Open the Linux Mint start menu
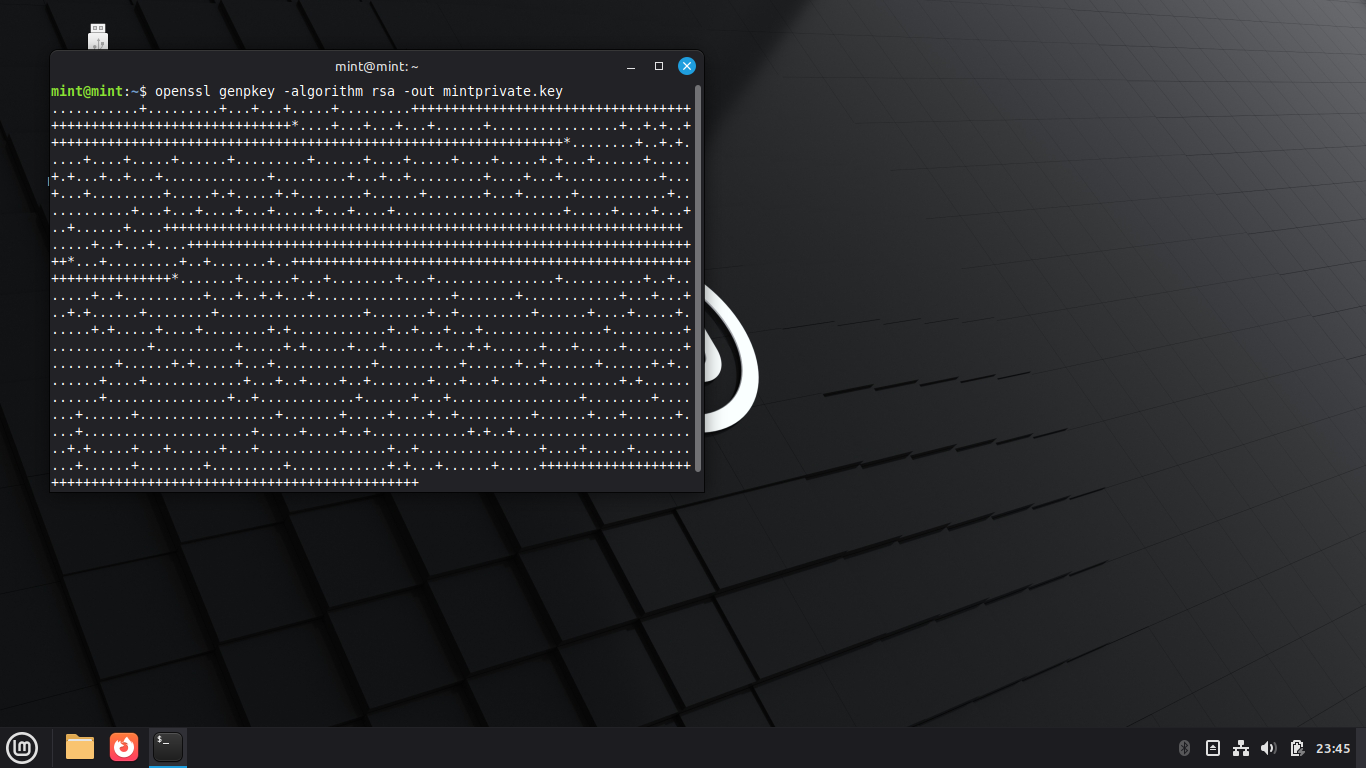1366x768 pixels. [22, 747]
